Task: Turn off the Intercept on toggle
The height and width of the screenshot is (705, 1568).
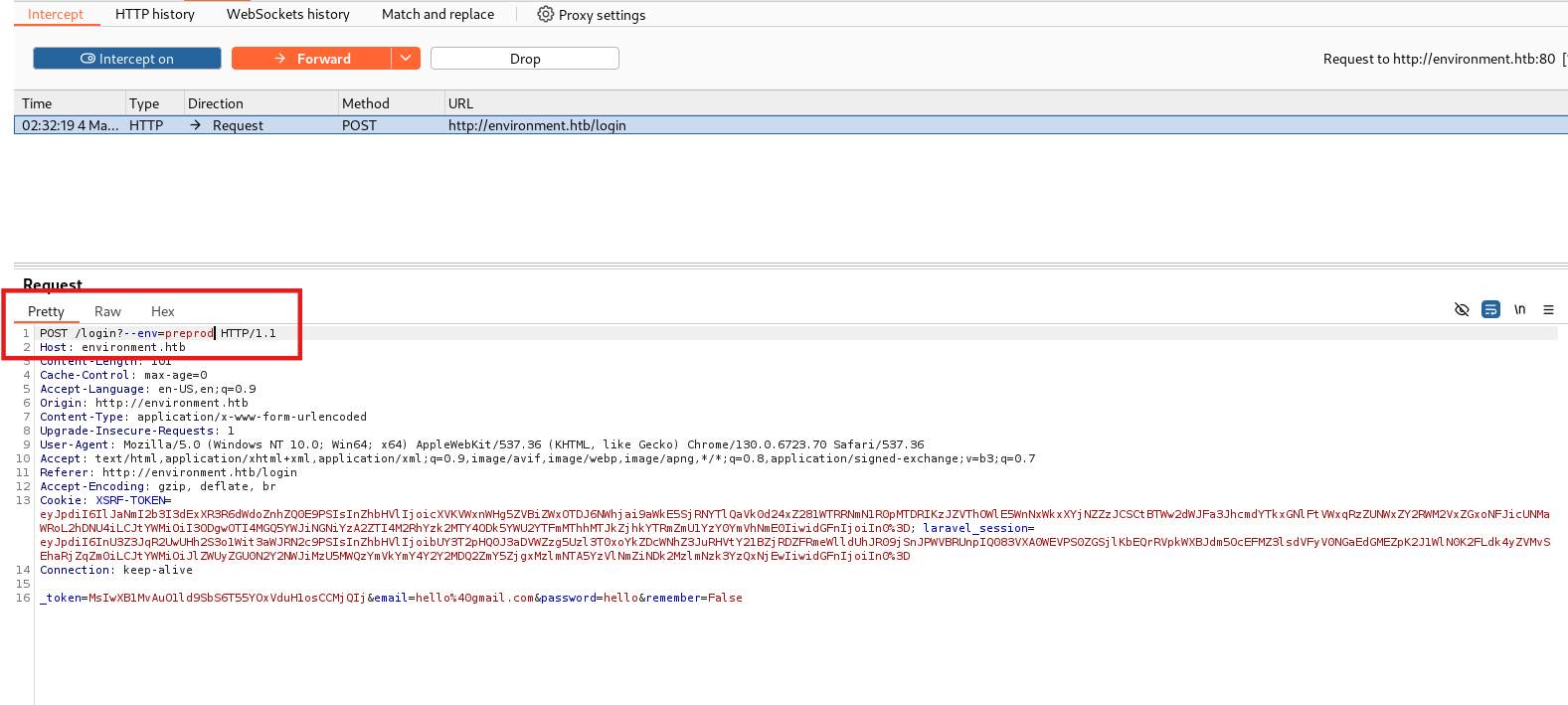Action: click(x=127, y=59)
